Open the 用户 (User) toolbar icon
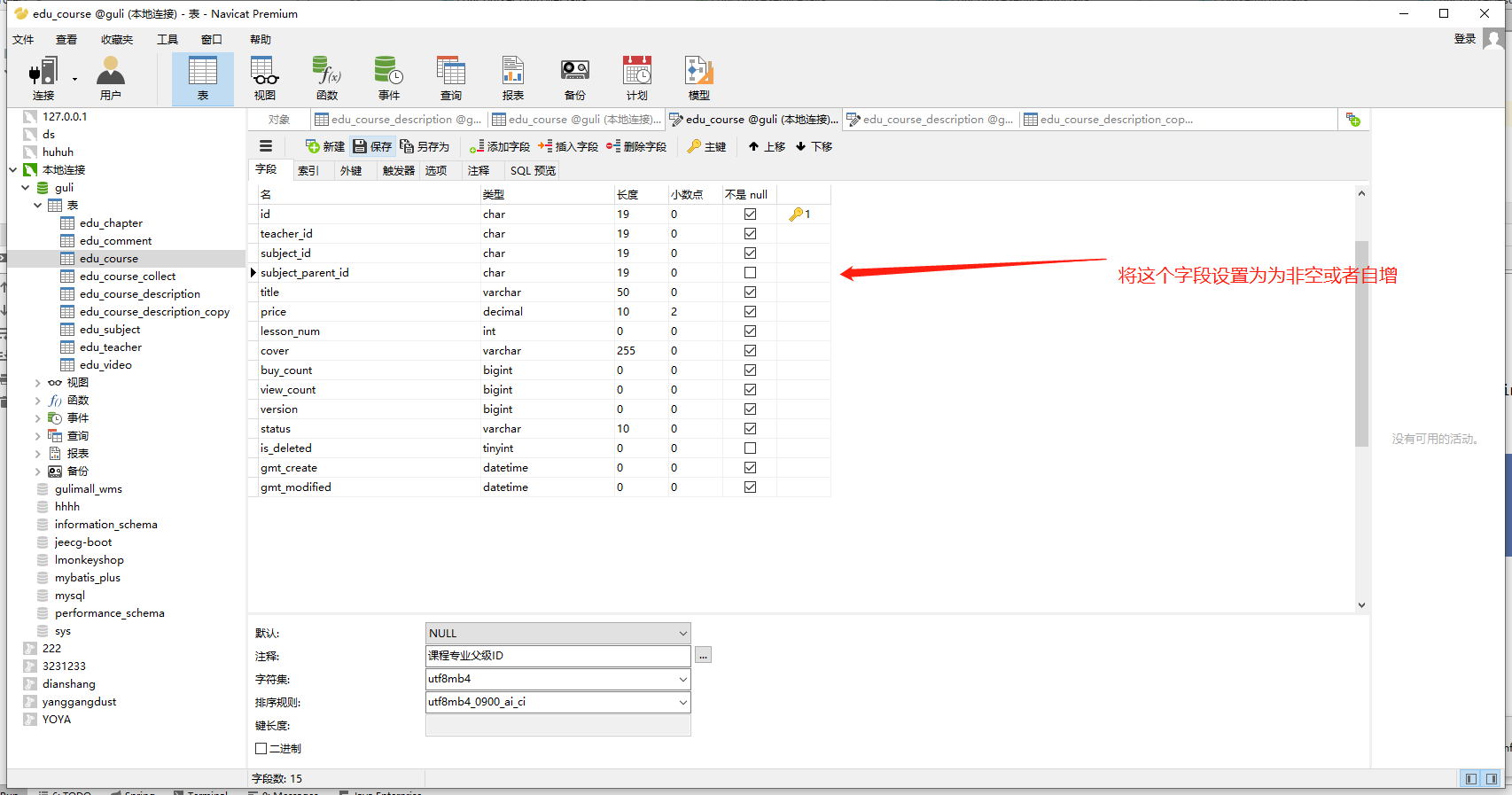This screenshot has height=795, width=1512. coord(111,79)
